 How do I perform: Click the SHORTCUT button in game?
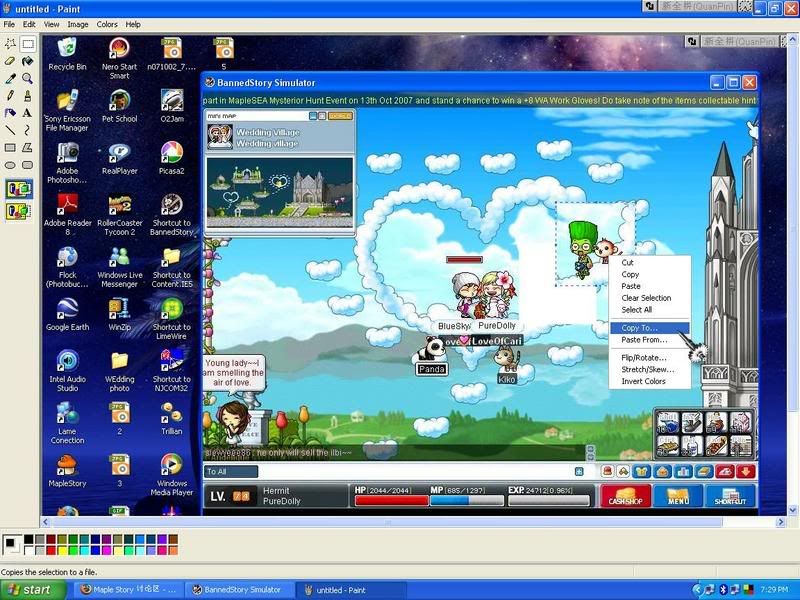[730, 495]
